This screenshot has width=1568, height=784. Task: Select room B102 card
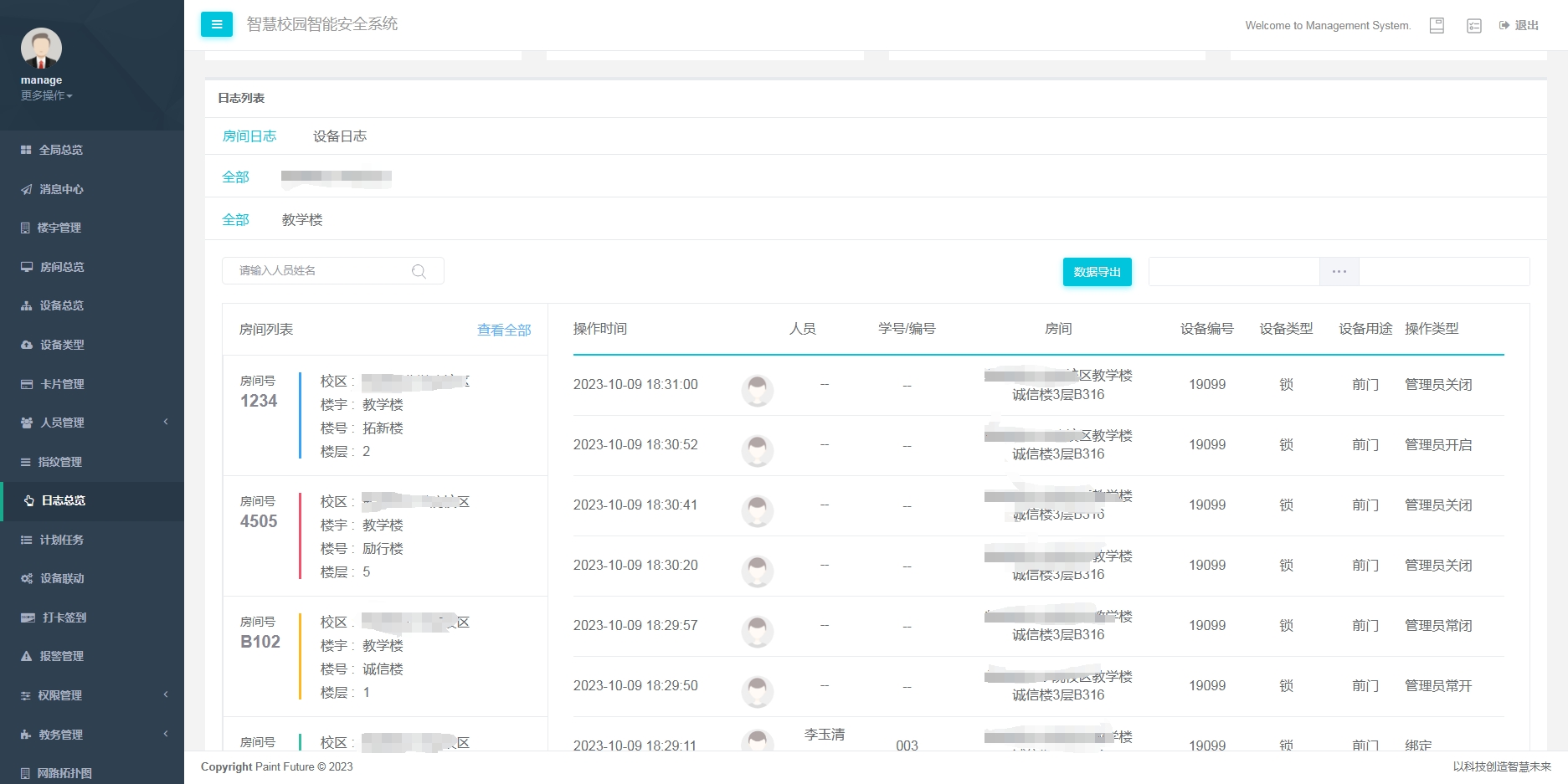[x=385, y=657]
